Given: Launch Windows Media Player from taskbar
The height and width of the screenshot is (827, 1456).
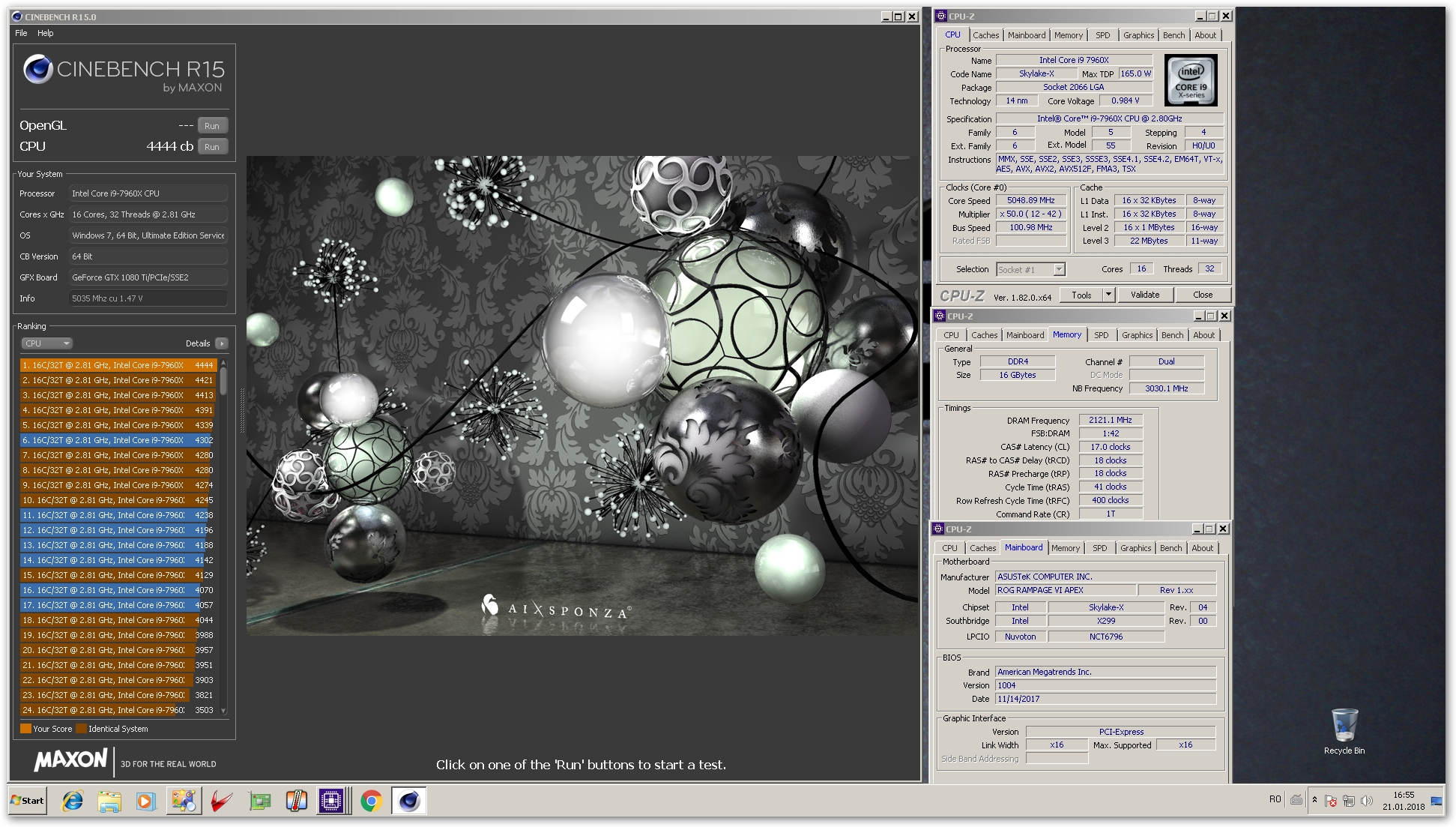Looking at the screenshot, I should click(145, 801).
